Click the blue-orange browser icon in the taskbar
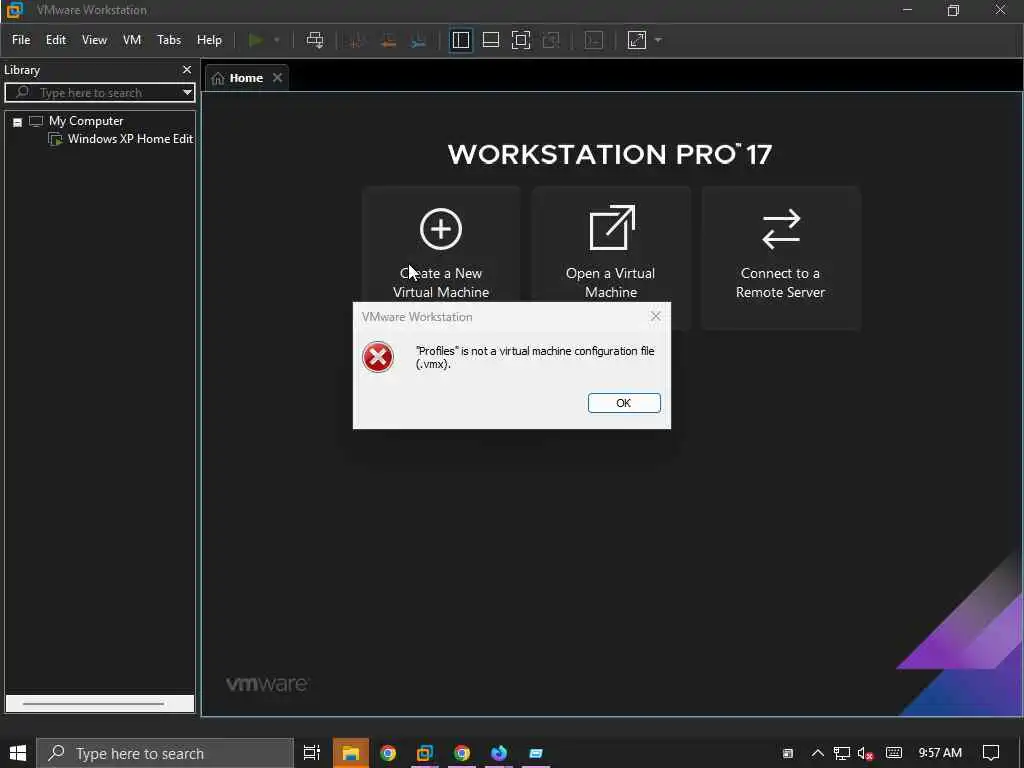The height and width of the screenshot is (768, 1024). tap(499, 753)
